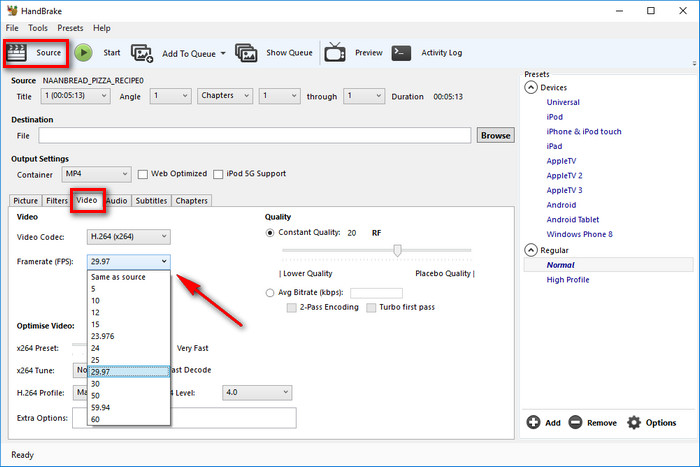Image resolution: width=700 pixels, height=467 pixels.
Task: Choose 60 in framerate list
Action: tap(129, 420)
